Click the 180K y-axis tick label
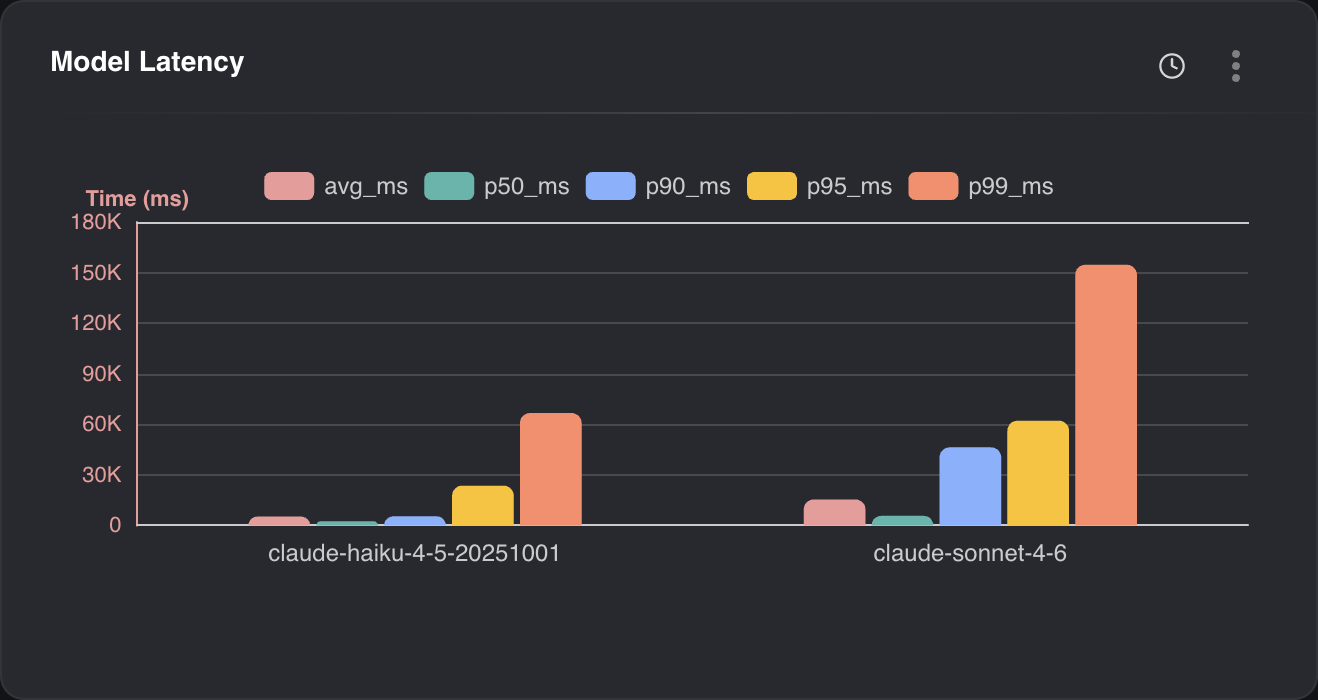 tap(97, 223)
